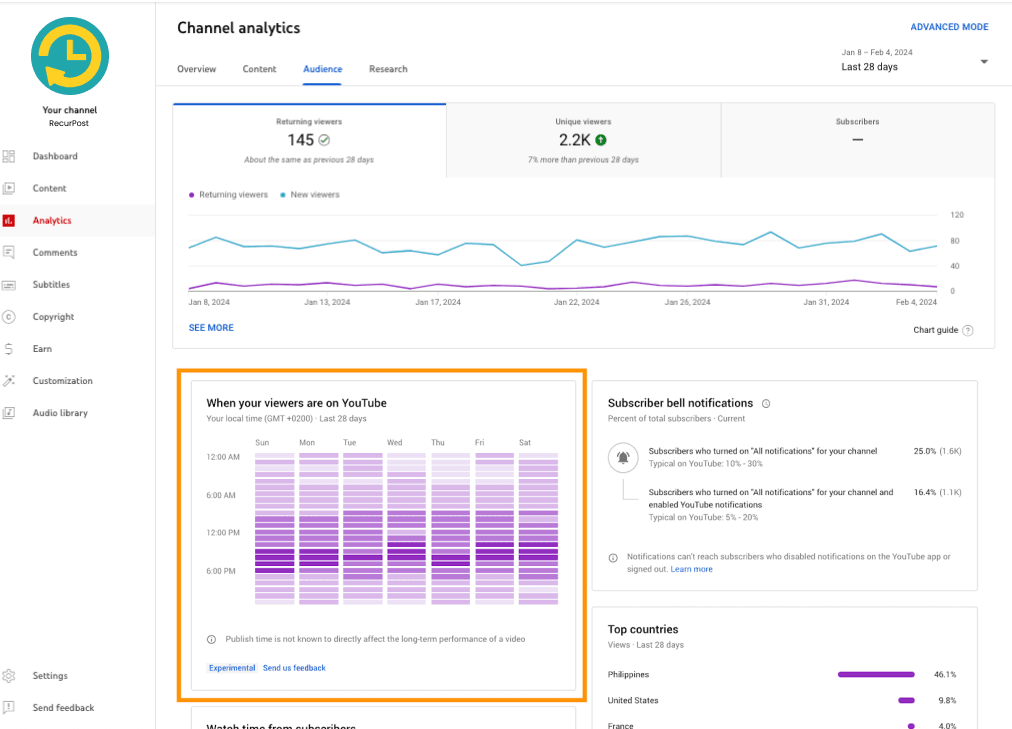Click the ADVANCED MODE link
This screenshot has width=1012, height=729.
click(949, 26)
